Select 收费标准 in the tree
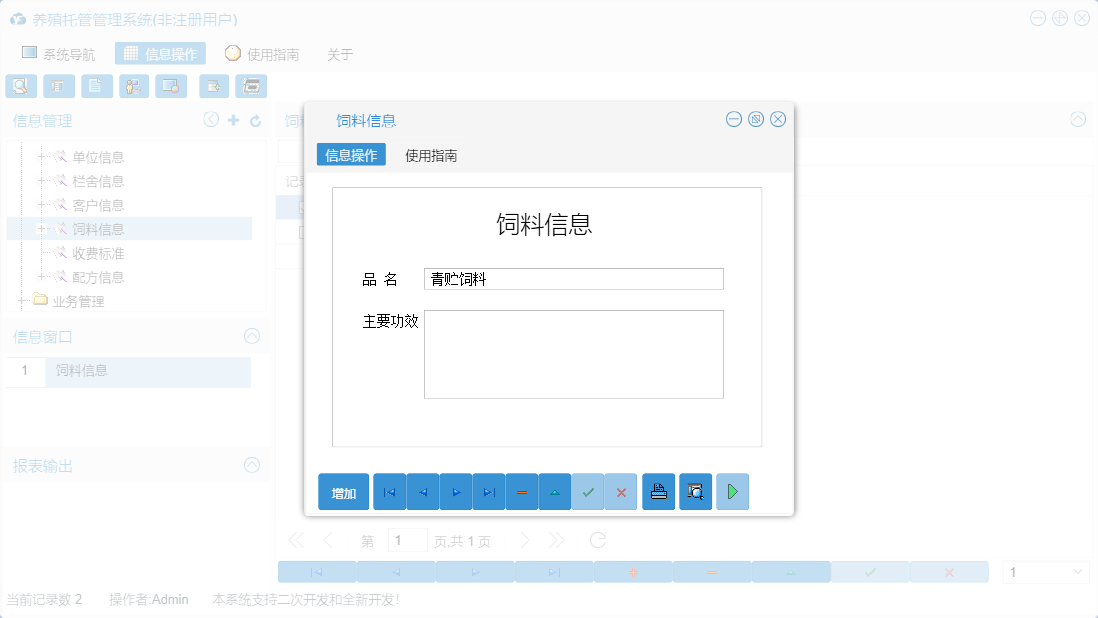The image size is (1098, 618). [98, 253]
